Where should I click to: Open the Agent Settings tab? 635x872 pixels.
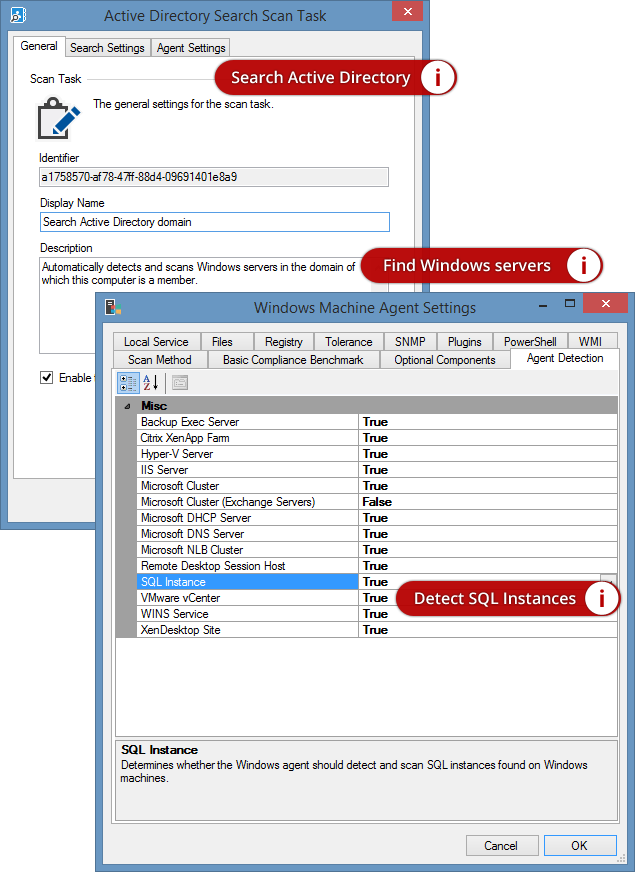coord(191,48)
